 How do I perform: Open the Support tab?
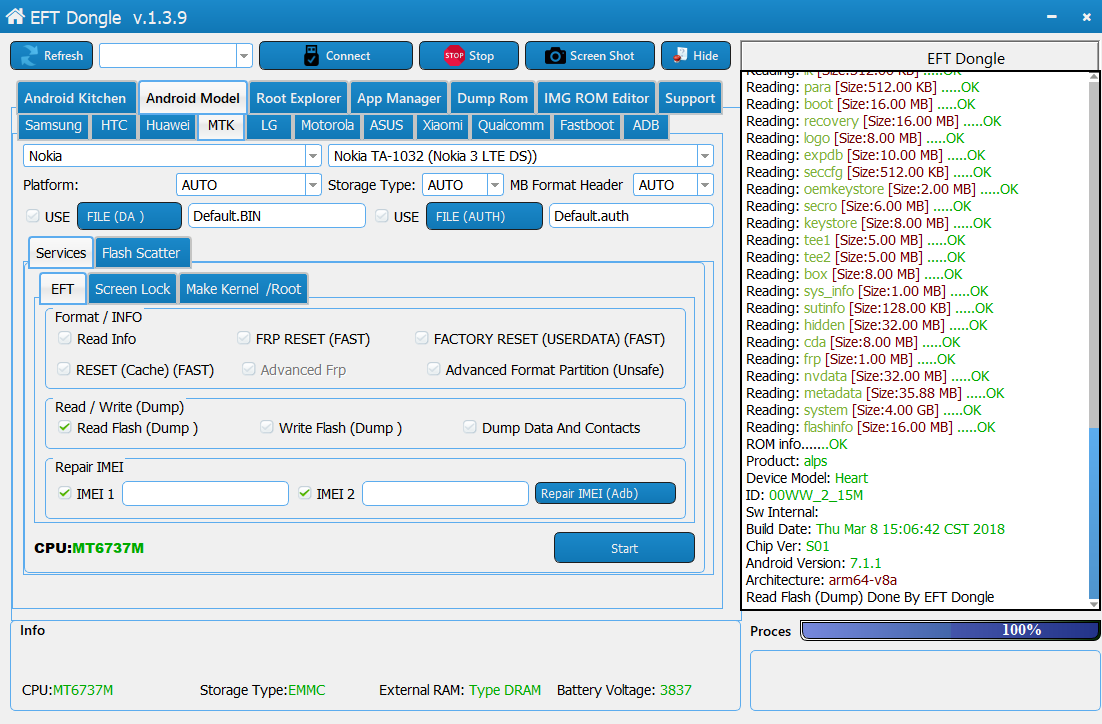(690, 98)
